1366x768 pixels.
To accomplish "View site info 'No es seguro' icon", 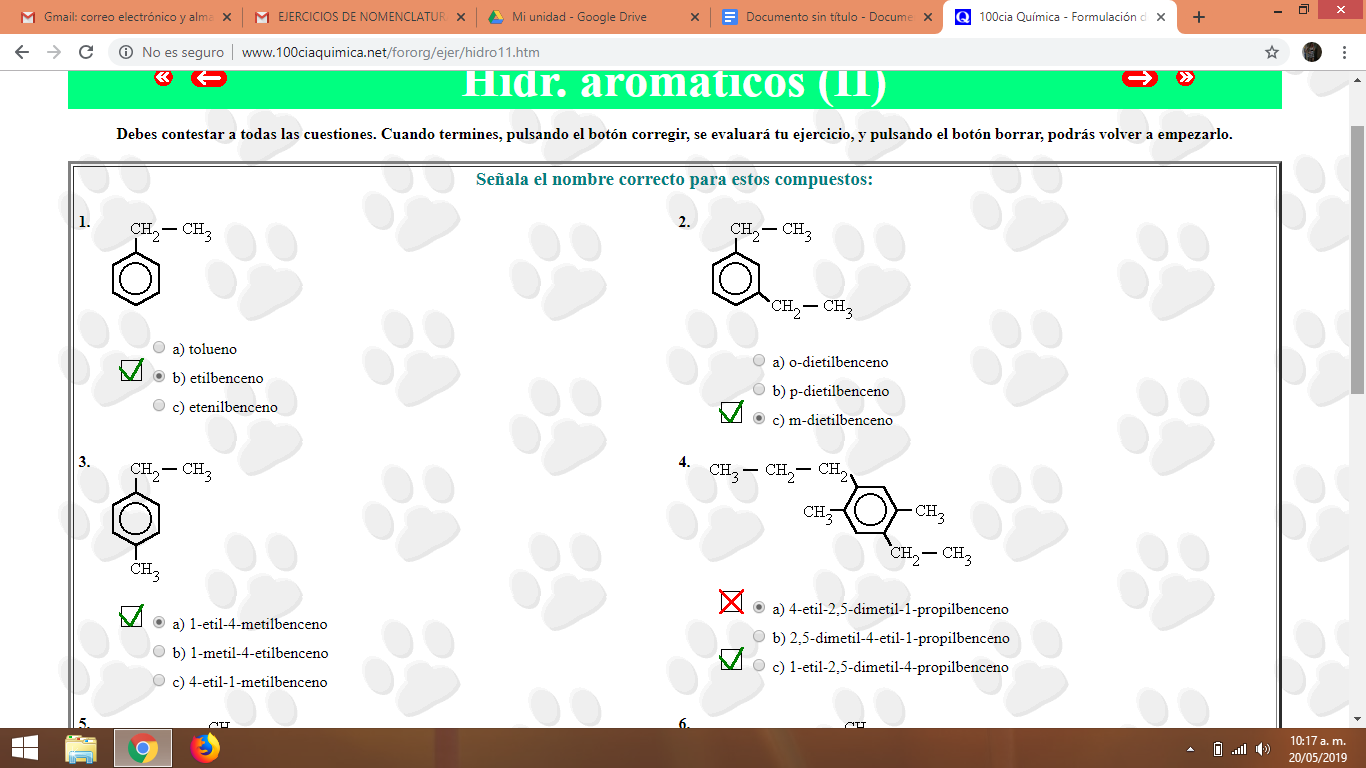I will coord(126,52).
